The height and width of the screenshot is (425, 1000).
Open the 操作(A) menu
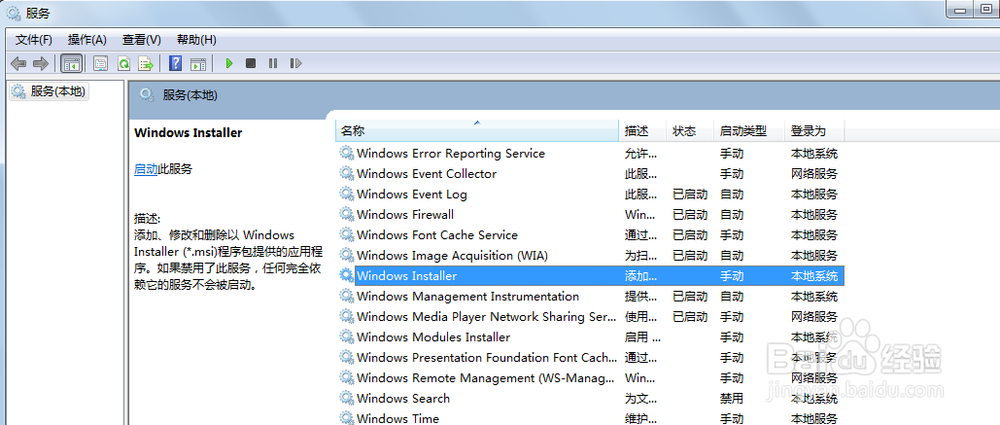pos(87,40)
